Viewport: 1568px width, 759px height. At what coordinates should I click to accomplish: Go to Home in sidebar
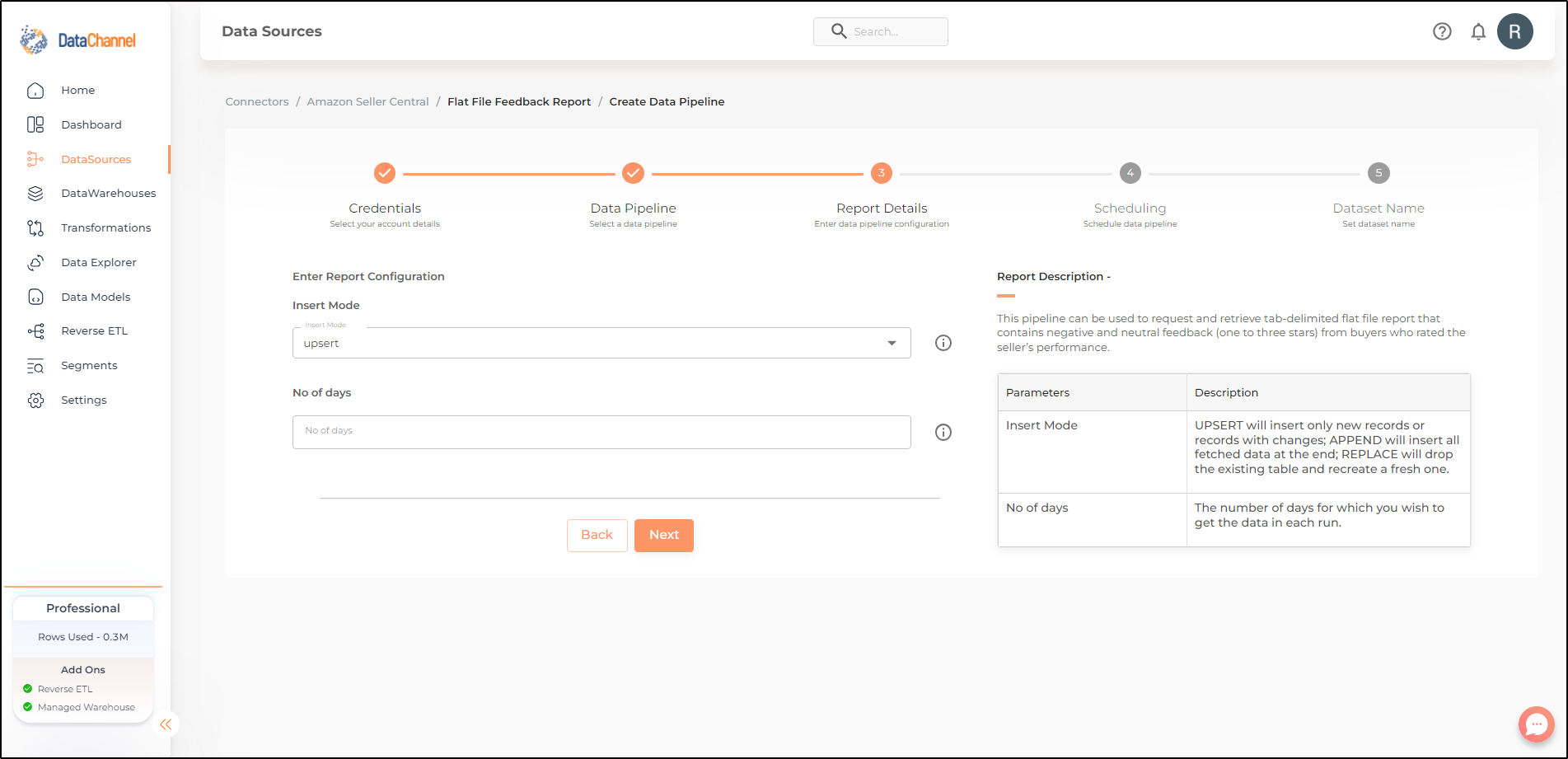(77, 91)
